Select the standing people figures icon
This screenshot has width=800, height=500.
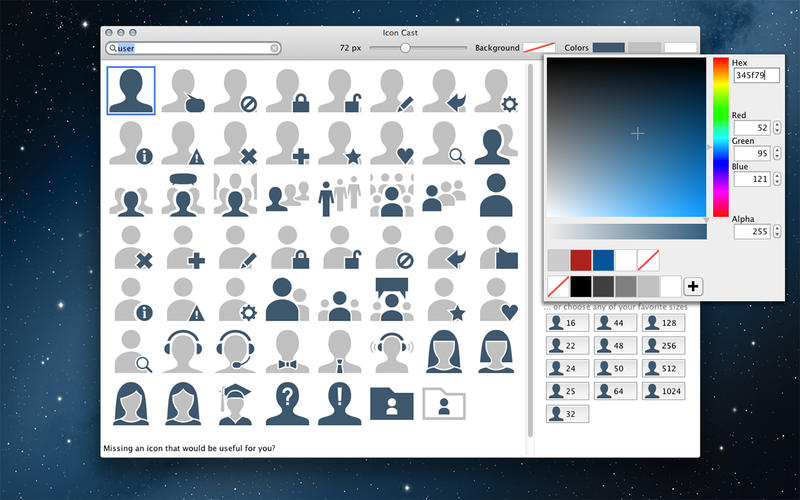pyautogui.click(x=340, y=195)
